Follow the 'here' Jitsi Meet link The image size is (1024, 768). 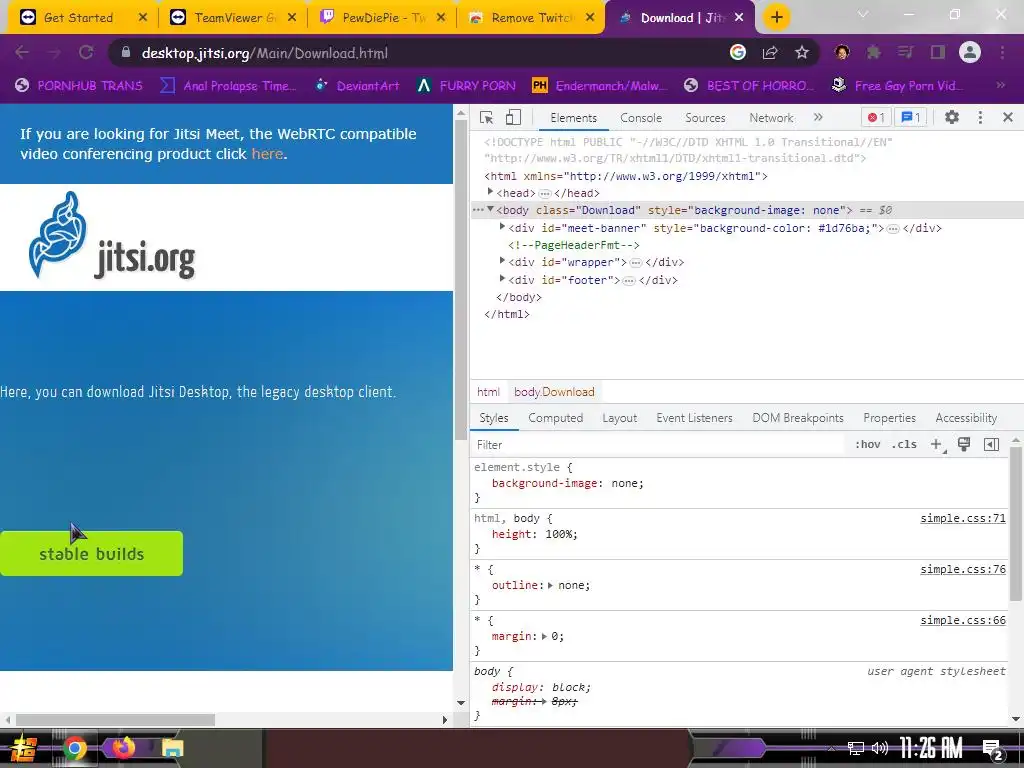(267, 154)
